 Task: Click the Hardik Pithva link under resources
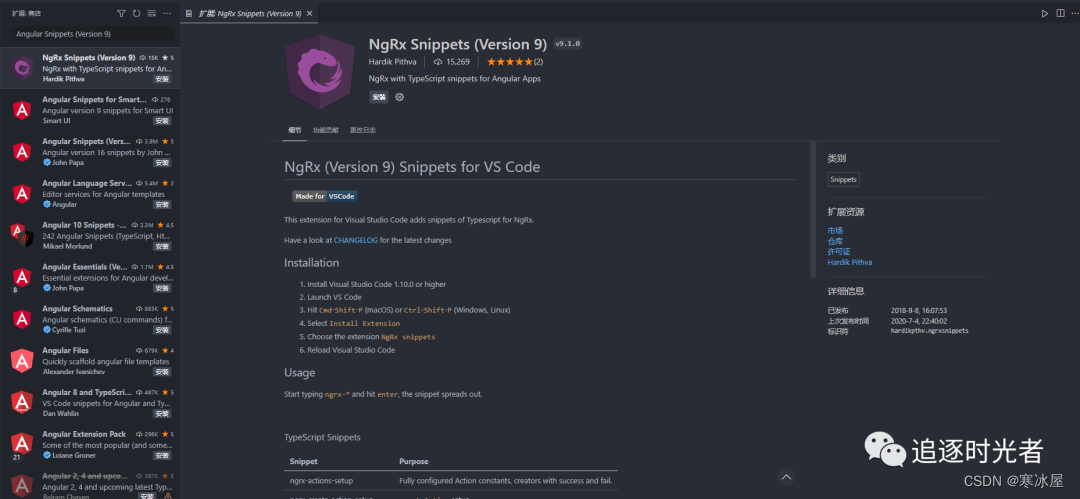point(850,263)
